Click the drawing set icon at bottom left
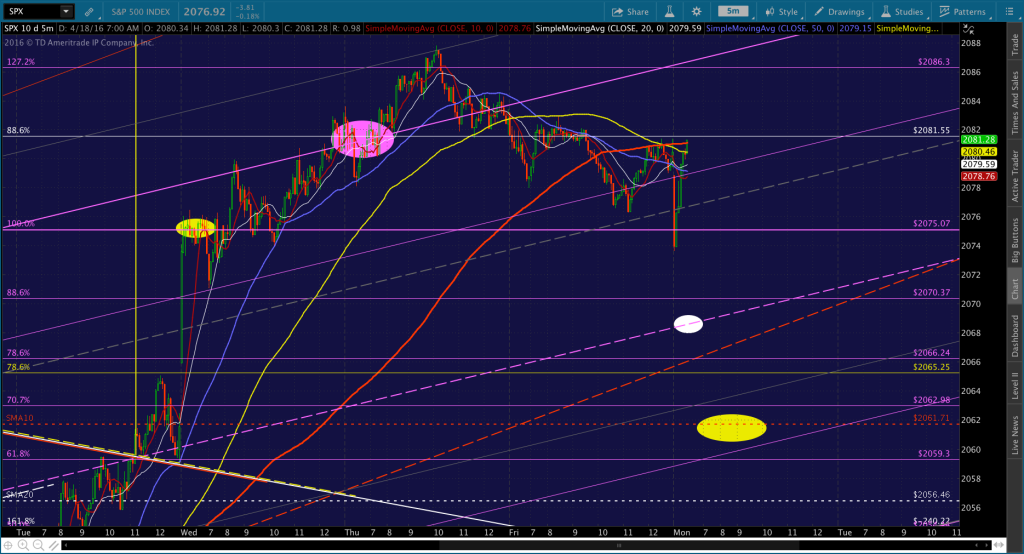Image resolution: width=1024 pixels, height=554 pixels. 54,545
